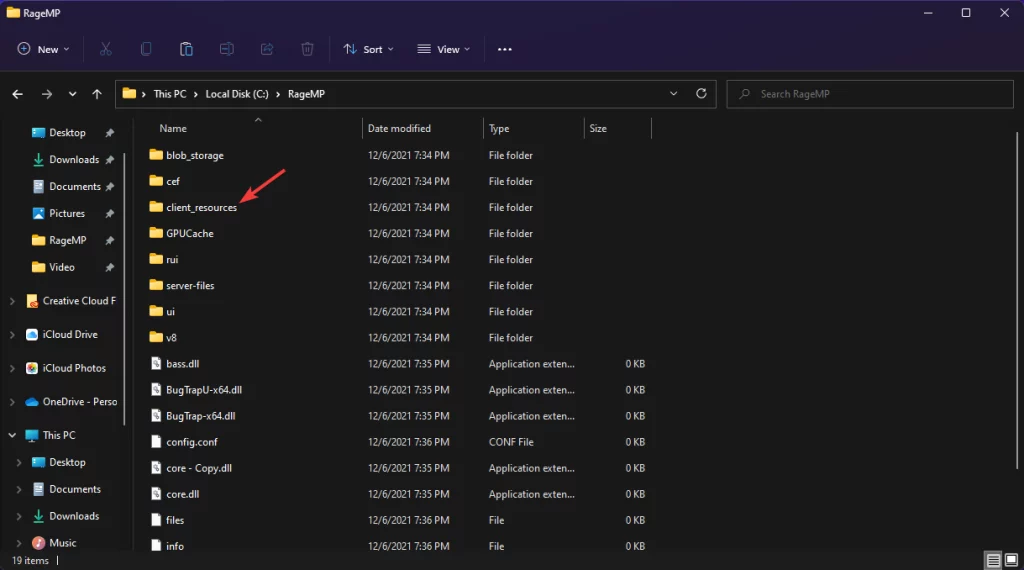
Task: Click the config.conf file icon
Action: point(155,442)
